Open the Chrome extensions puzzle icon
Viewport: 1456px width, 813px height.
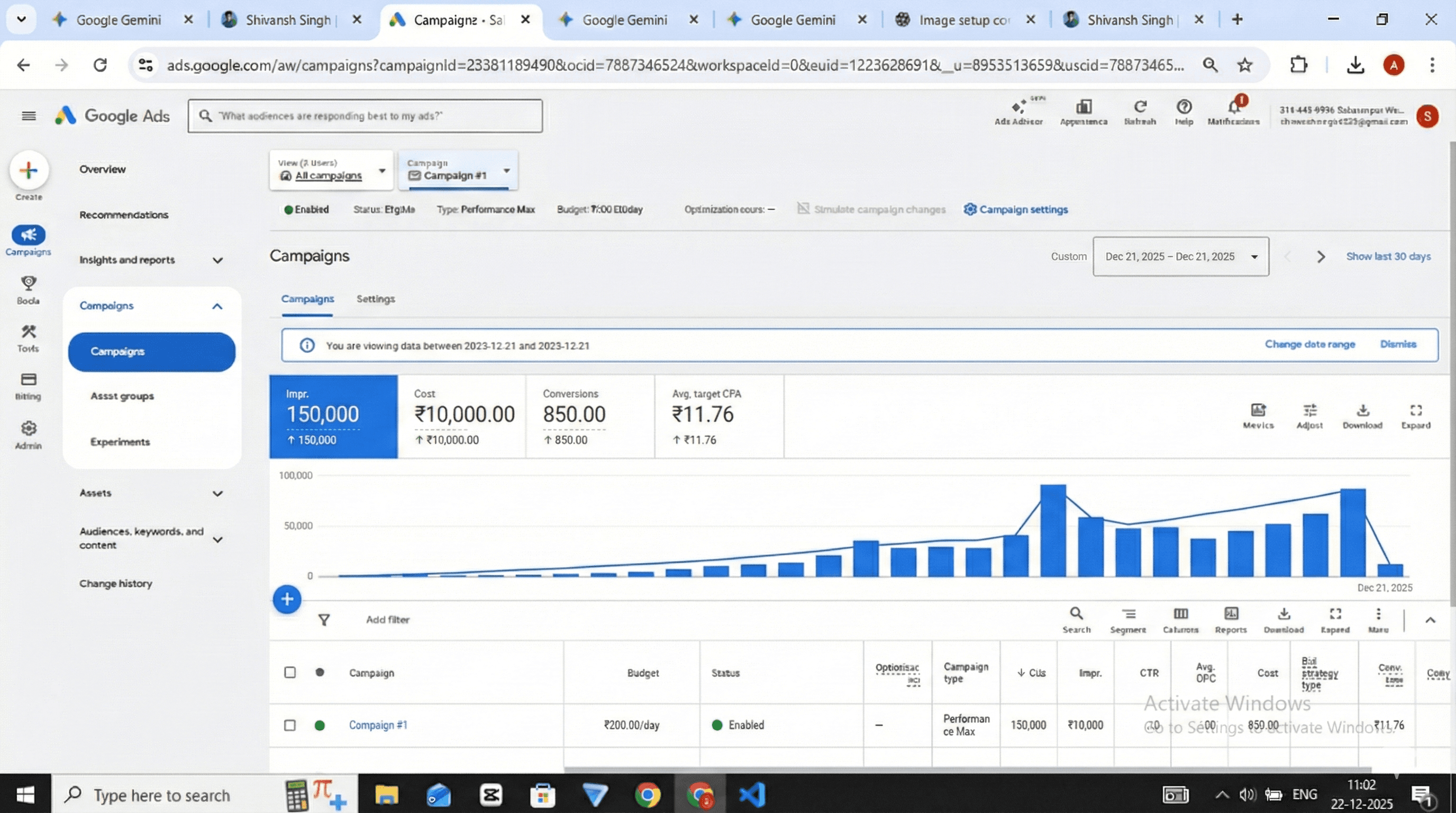(x=1299, y=65)
